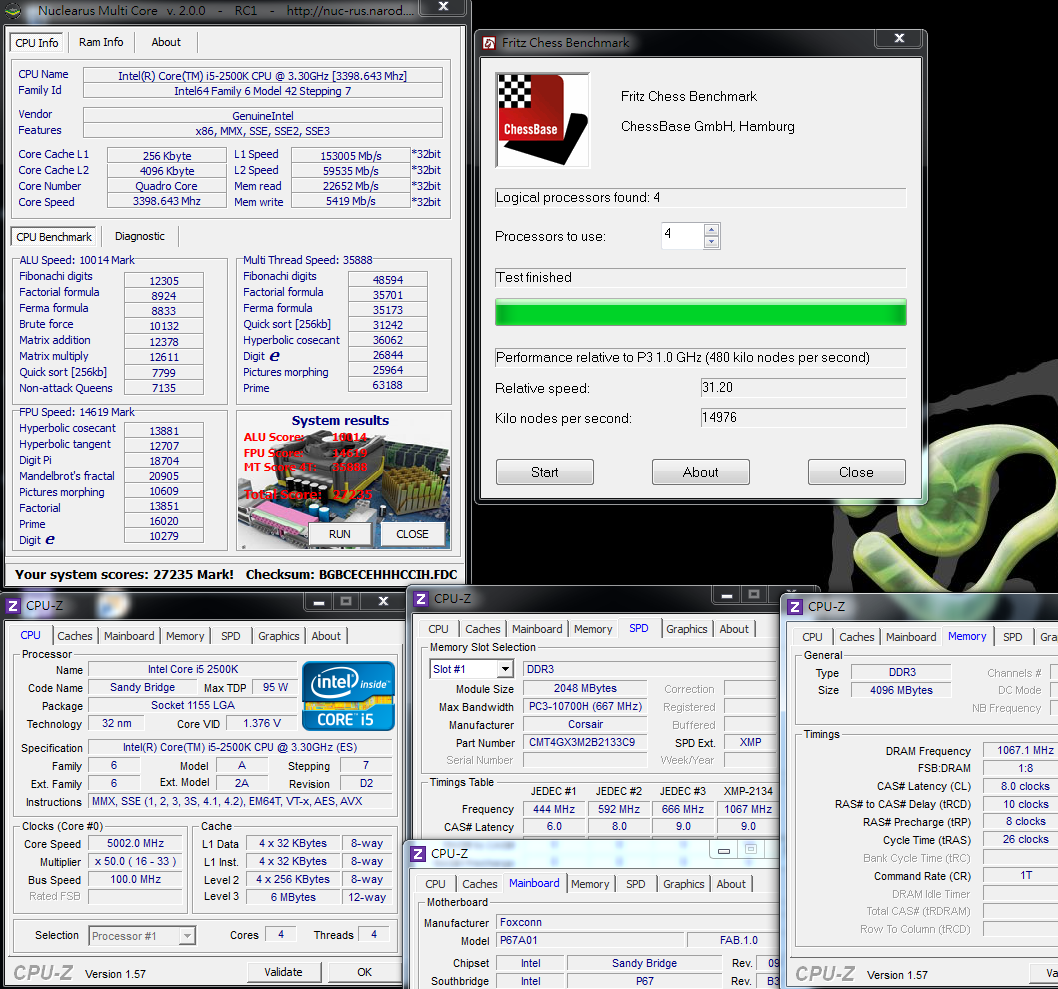The height and width of the screenshot is (989, 1058).
Task: Click the Core Speed 5002.0 MHz field
Action: [x=135, y=843]
